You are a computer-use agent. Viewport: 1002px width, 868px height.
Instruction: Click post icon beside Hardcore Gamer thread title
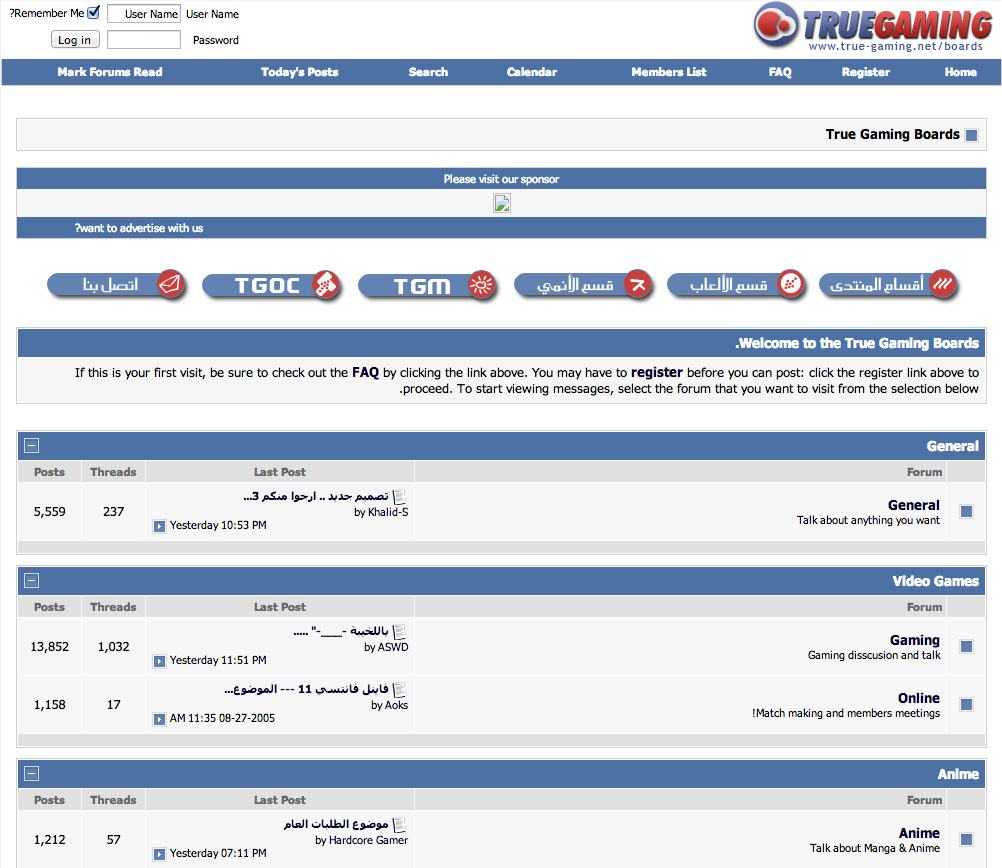tap(399, 825)
